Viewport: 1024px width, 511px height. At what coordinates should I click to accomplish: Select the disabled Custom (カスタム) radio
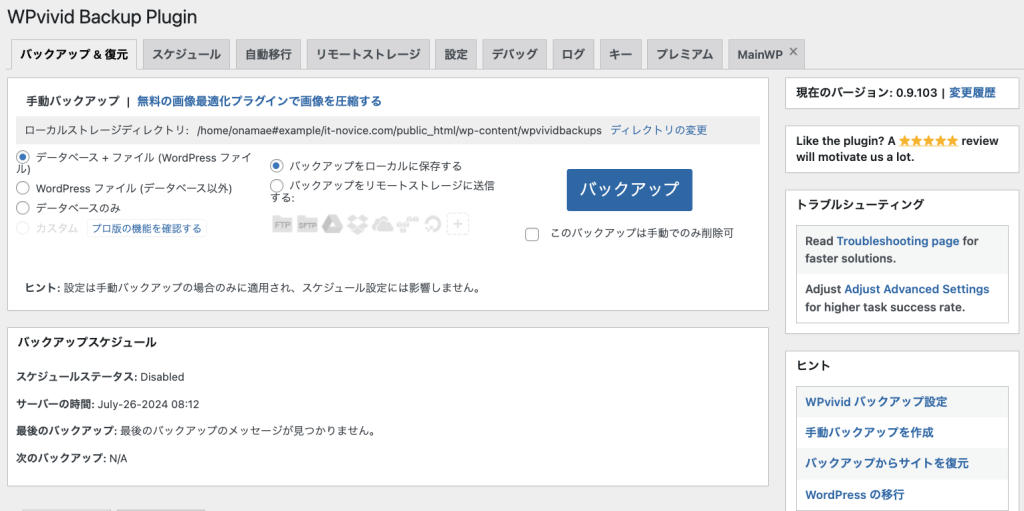click(x=23, y=228)
